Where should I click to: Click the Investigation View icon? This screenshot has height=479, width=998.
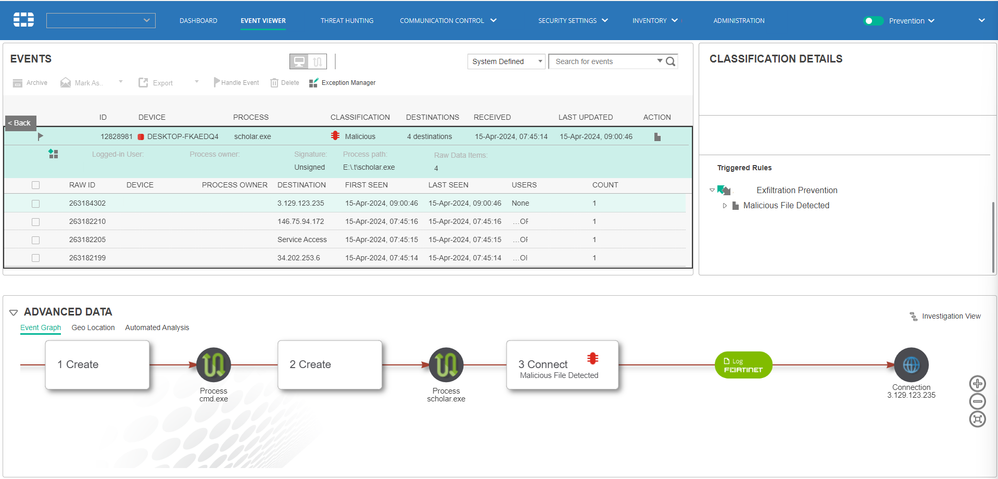[x=913, y=316]
